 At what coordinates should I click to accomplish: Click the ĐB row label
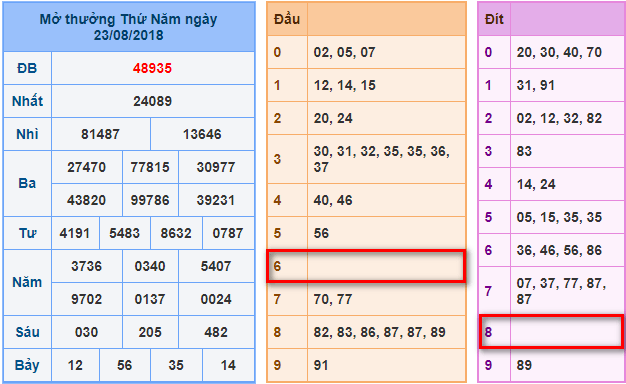click(x=27, y=68)
